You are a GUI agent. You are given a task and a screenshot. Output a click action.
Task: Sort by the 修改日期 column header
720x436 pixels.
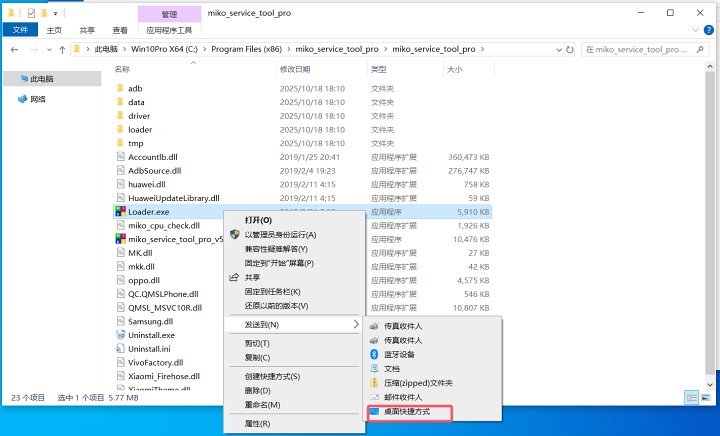coord(295,69)
